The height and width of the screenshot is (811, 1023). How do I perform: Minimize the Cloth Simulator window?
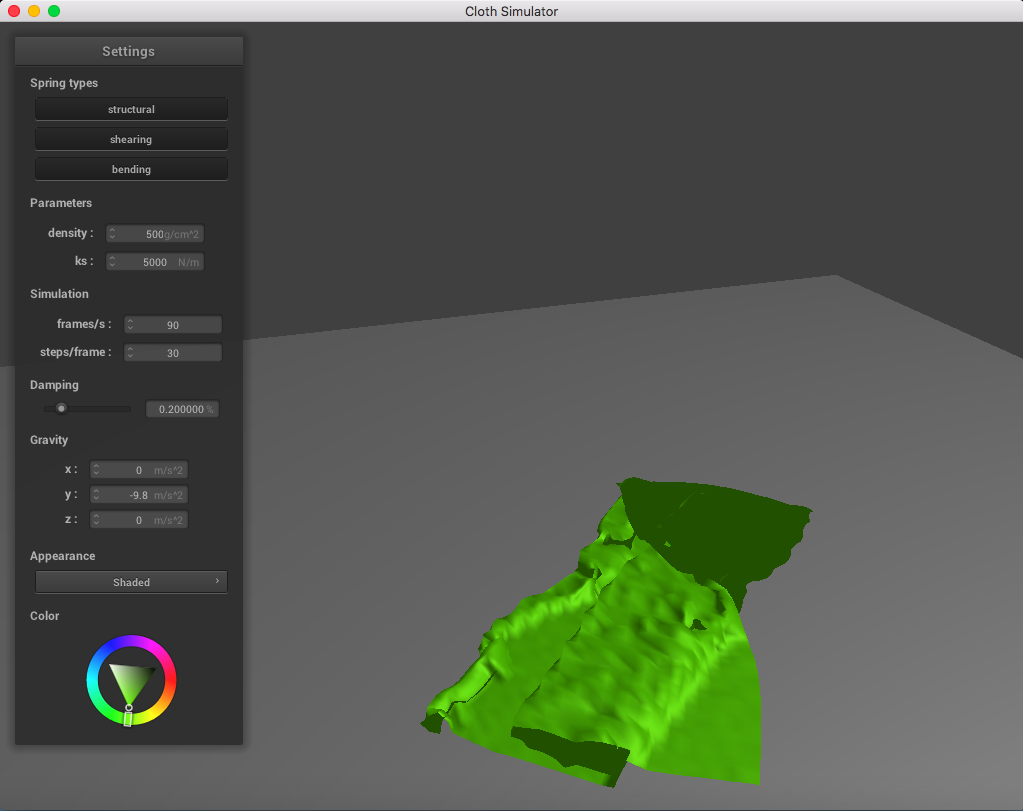(34, 11)
